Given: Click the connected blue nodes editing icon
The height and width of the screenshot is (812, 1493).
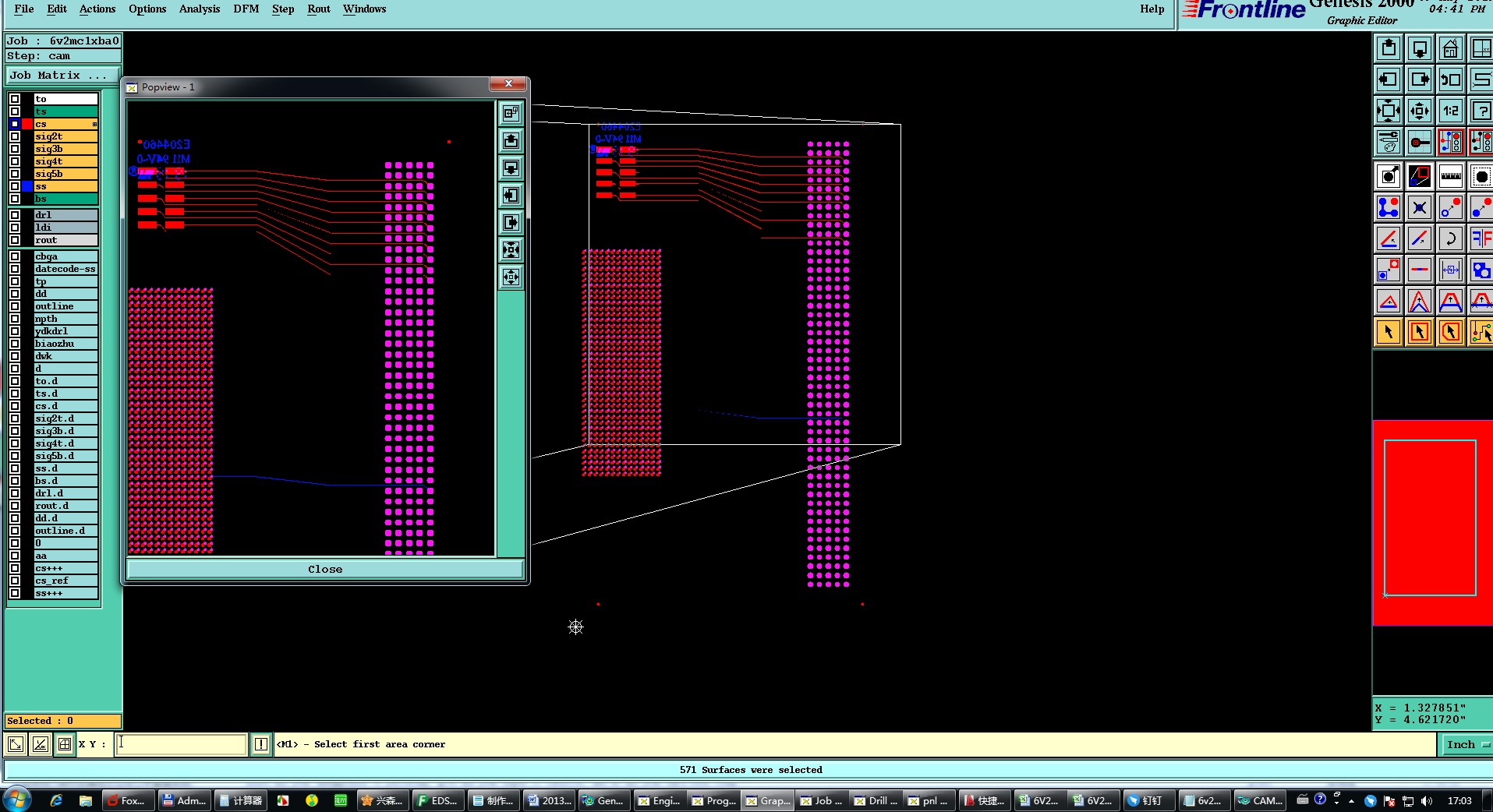Looking at the screenshot, I should [x=1389, y=207].
